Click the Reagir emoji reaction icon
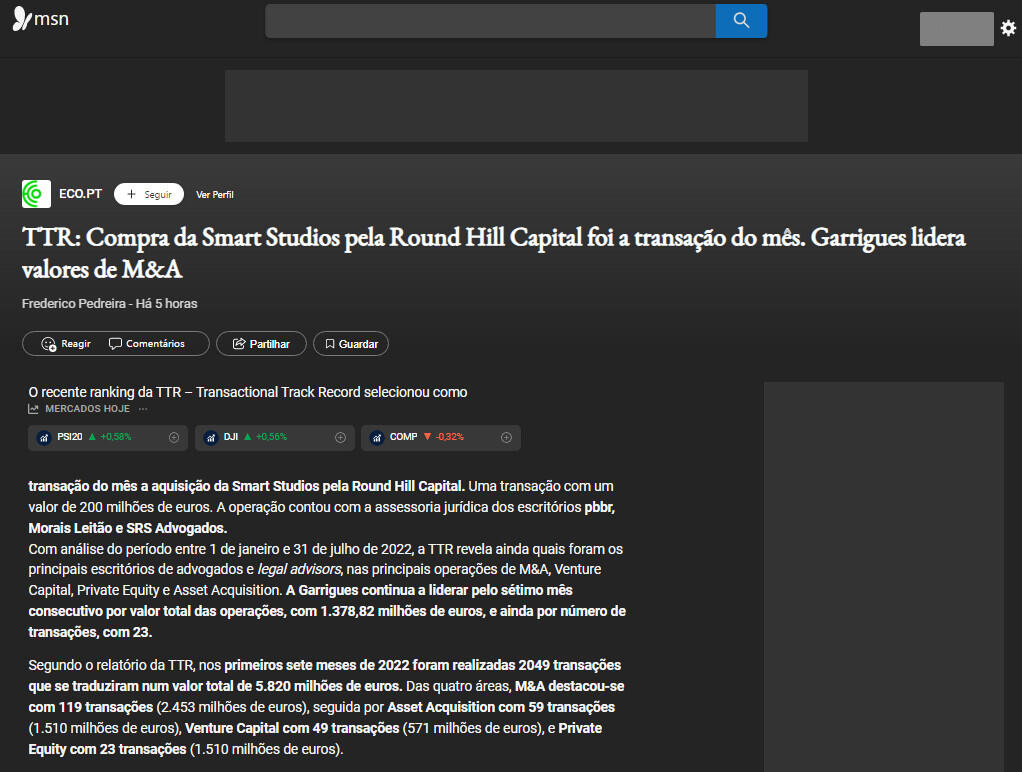The image size is (1022, 772). tap(49, 344)
